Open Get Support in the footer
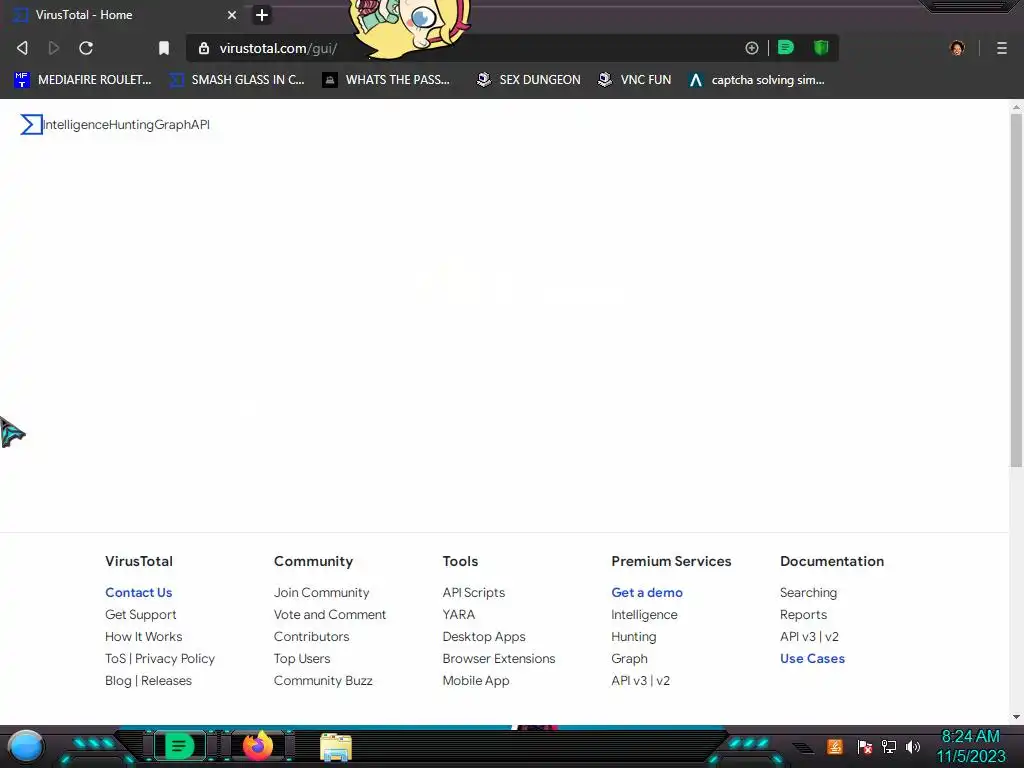 [x=140, y=615]
